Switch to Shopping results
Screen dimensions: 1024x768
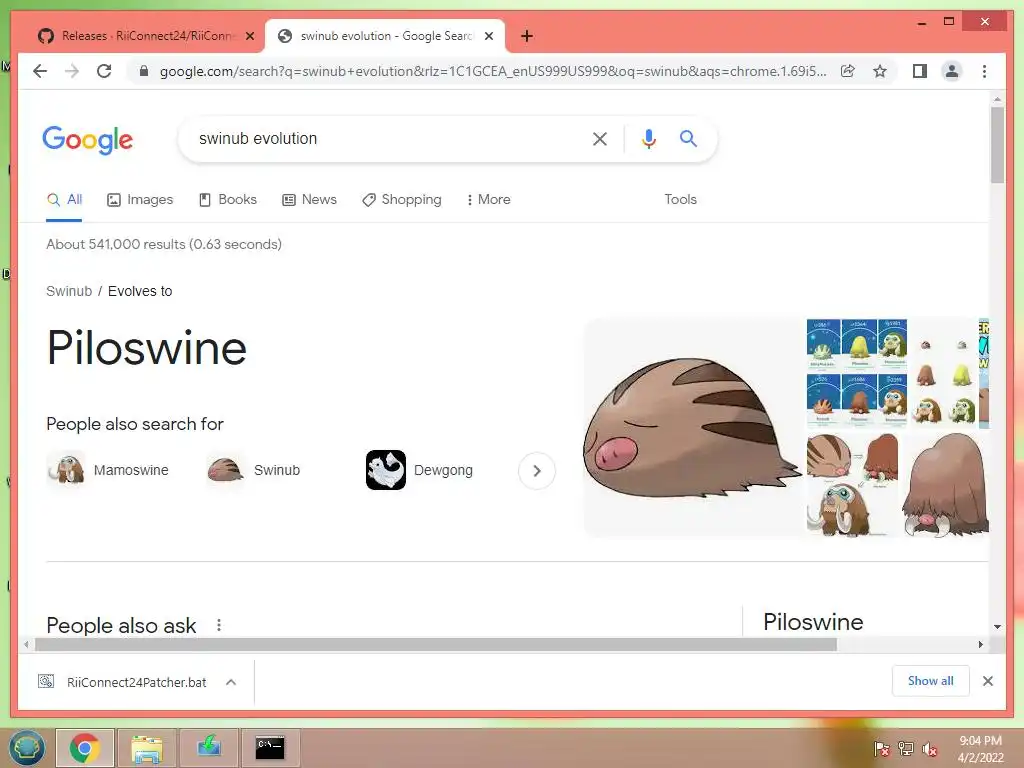(402, 200)
